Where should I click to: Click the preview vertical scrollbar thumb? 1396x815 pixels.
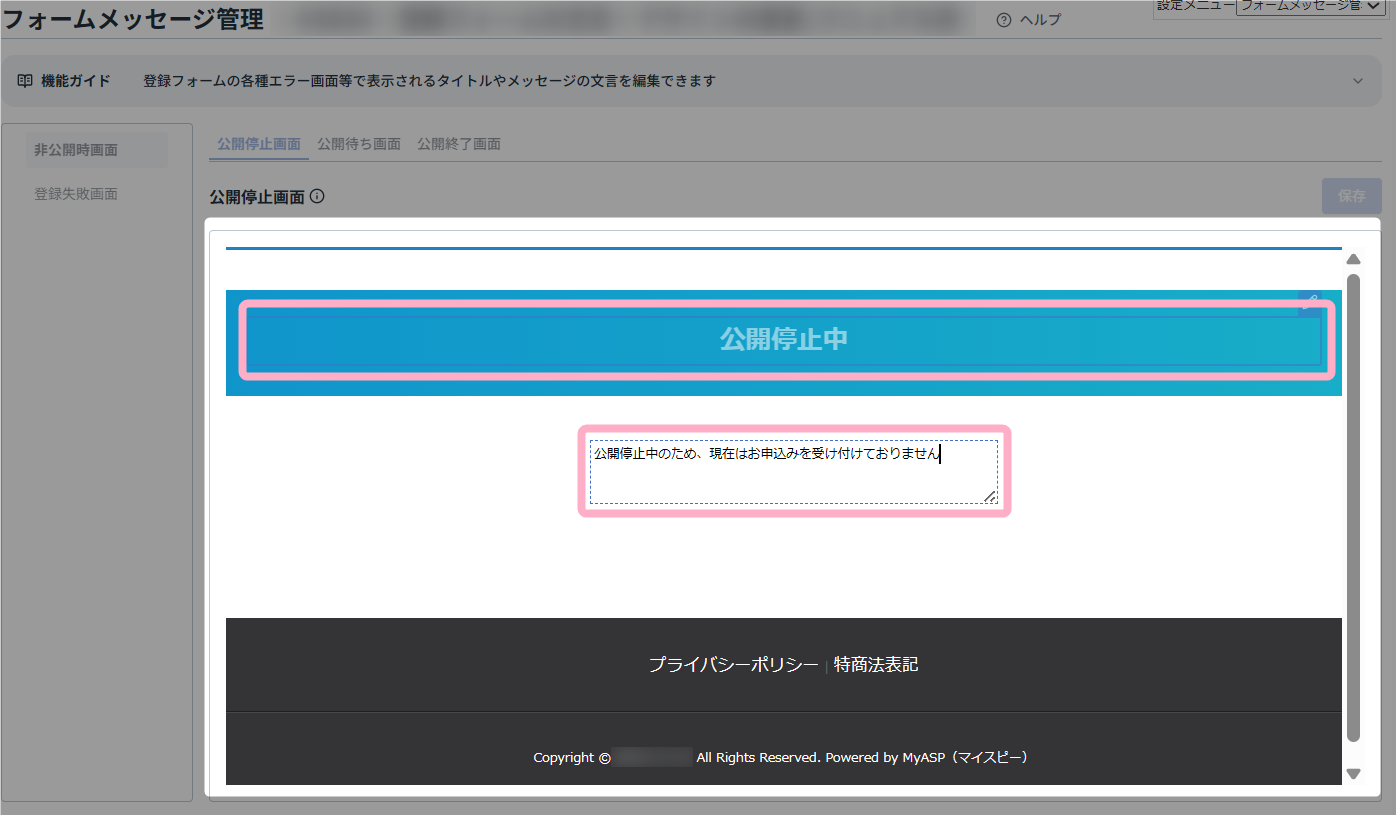[1353, 500]
